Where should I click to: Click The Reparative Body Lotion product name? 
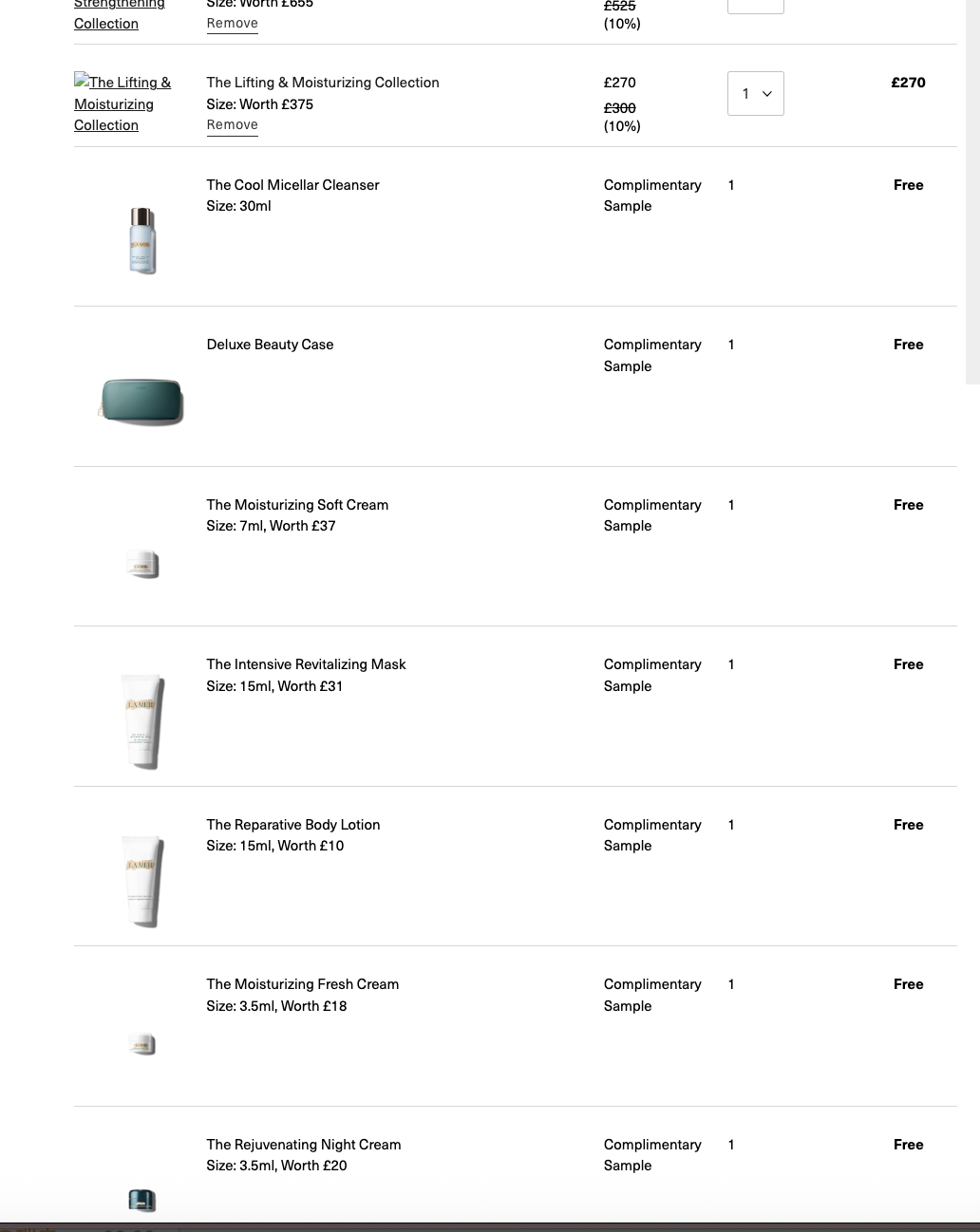click(292, 825)
